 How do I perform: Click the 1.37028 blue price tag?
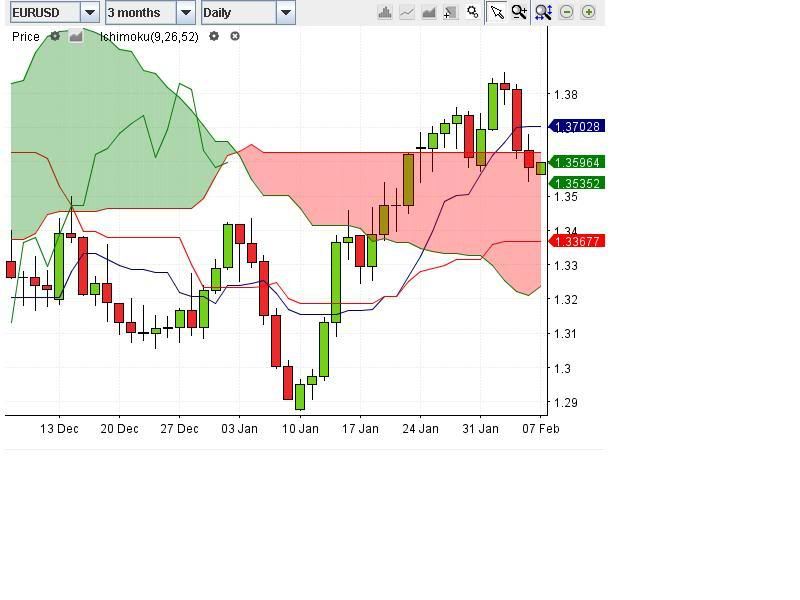pos(577,126)
